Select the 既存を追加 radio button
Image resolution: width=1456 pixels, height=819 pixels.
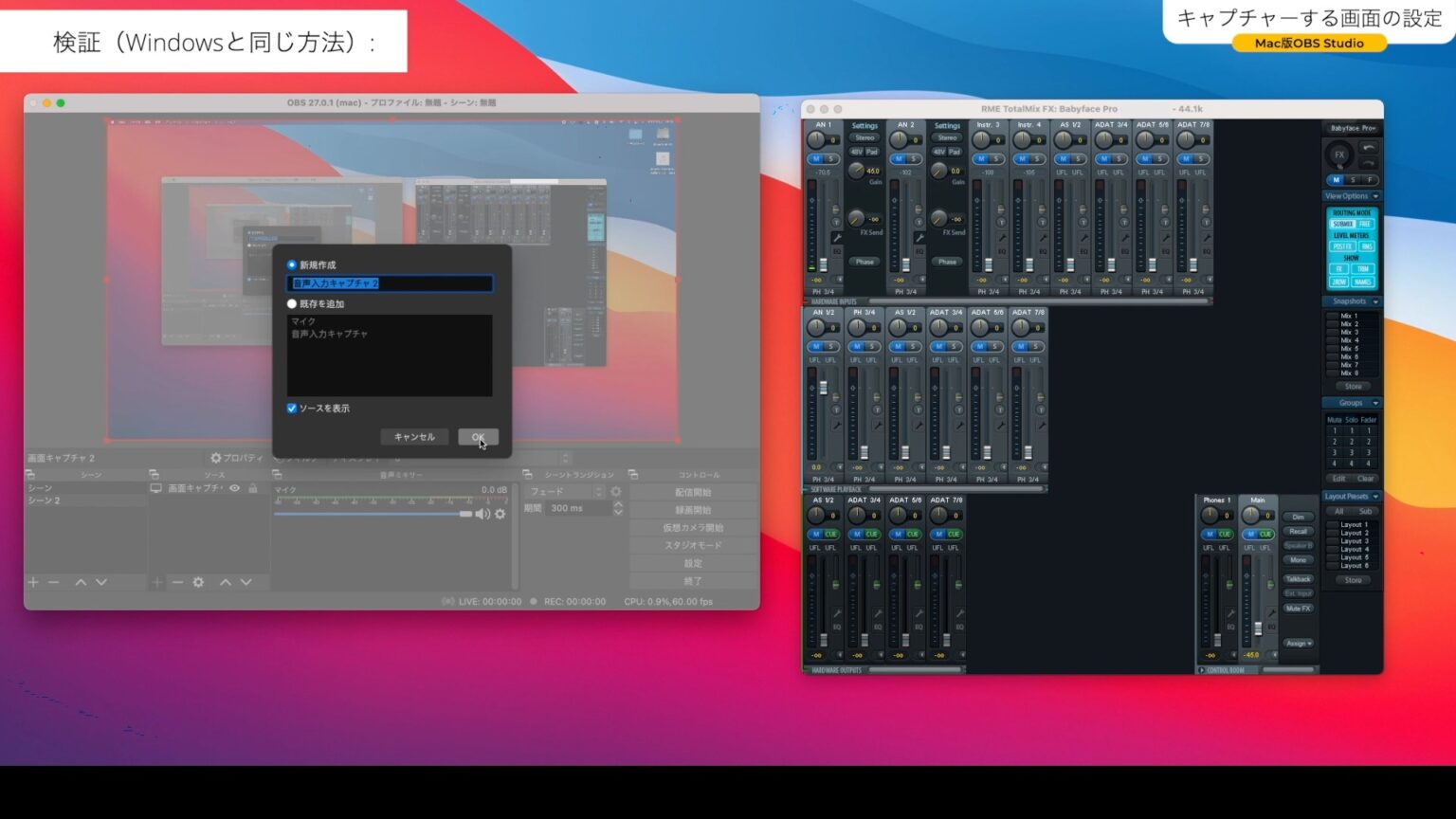(292, 303)
